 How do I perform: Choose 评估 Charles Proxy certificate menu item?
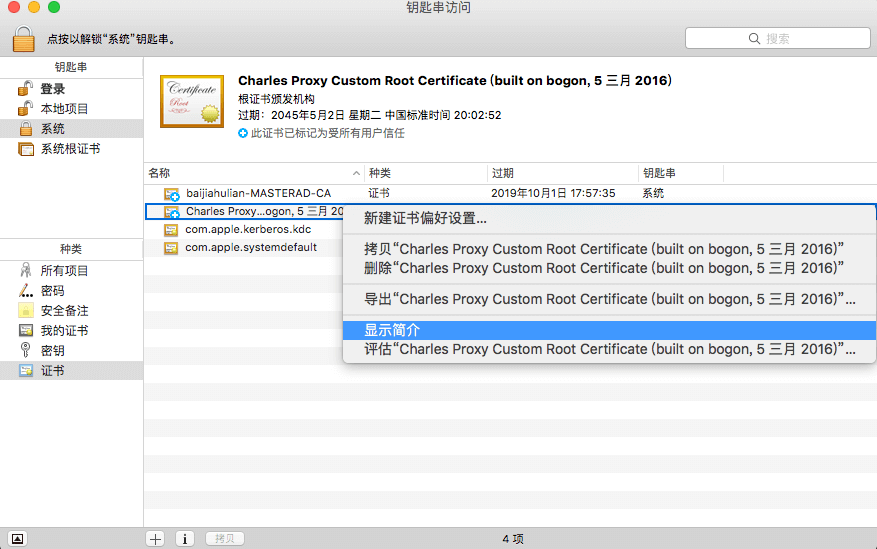pyautogui.click(x=609, y=349)
